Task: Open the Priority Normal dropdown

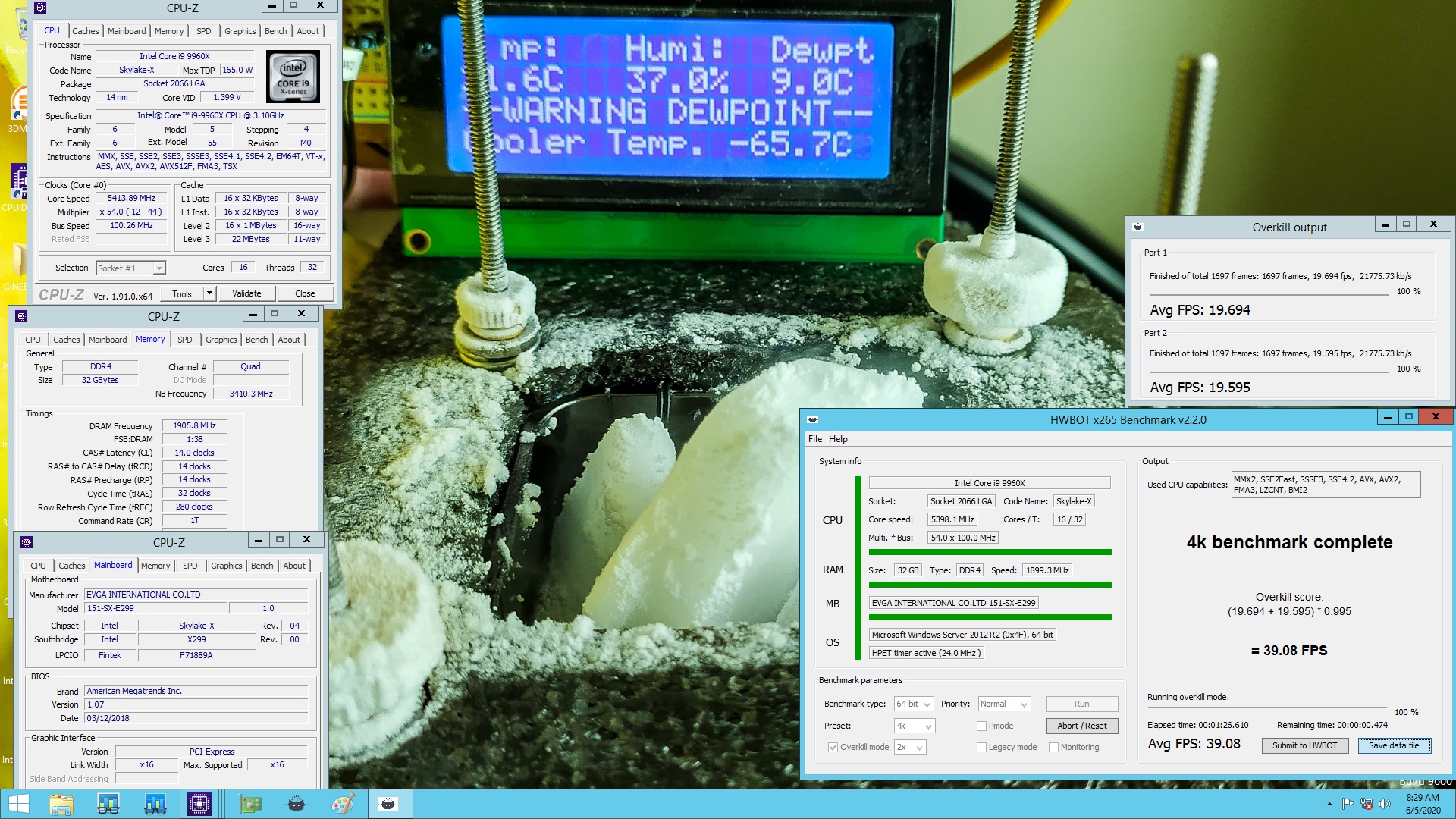Action: tap(1004, 704)
